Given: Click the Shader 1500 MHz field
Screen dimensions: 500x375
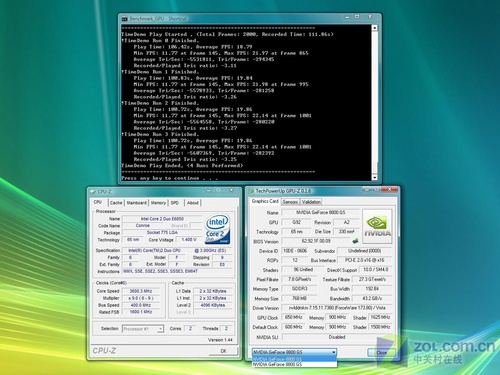Looking at the screenshot, I should pyautogui.click(x=380, y=327).
